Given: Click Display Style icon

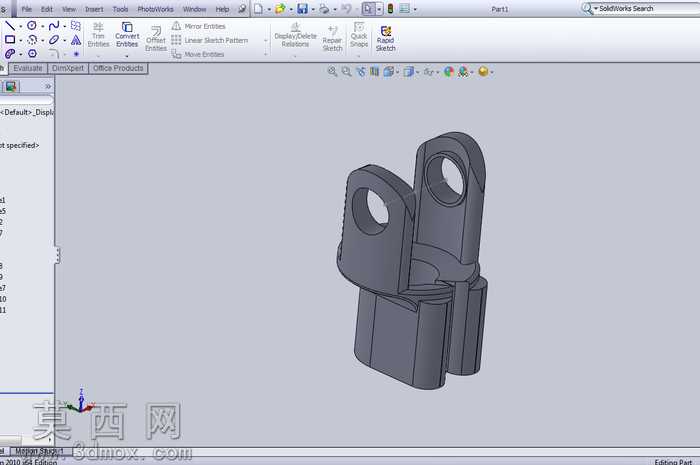Looking at the screenshot, I should [408, 71].
